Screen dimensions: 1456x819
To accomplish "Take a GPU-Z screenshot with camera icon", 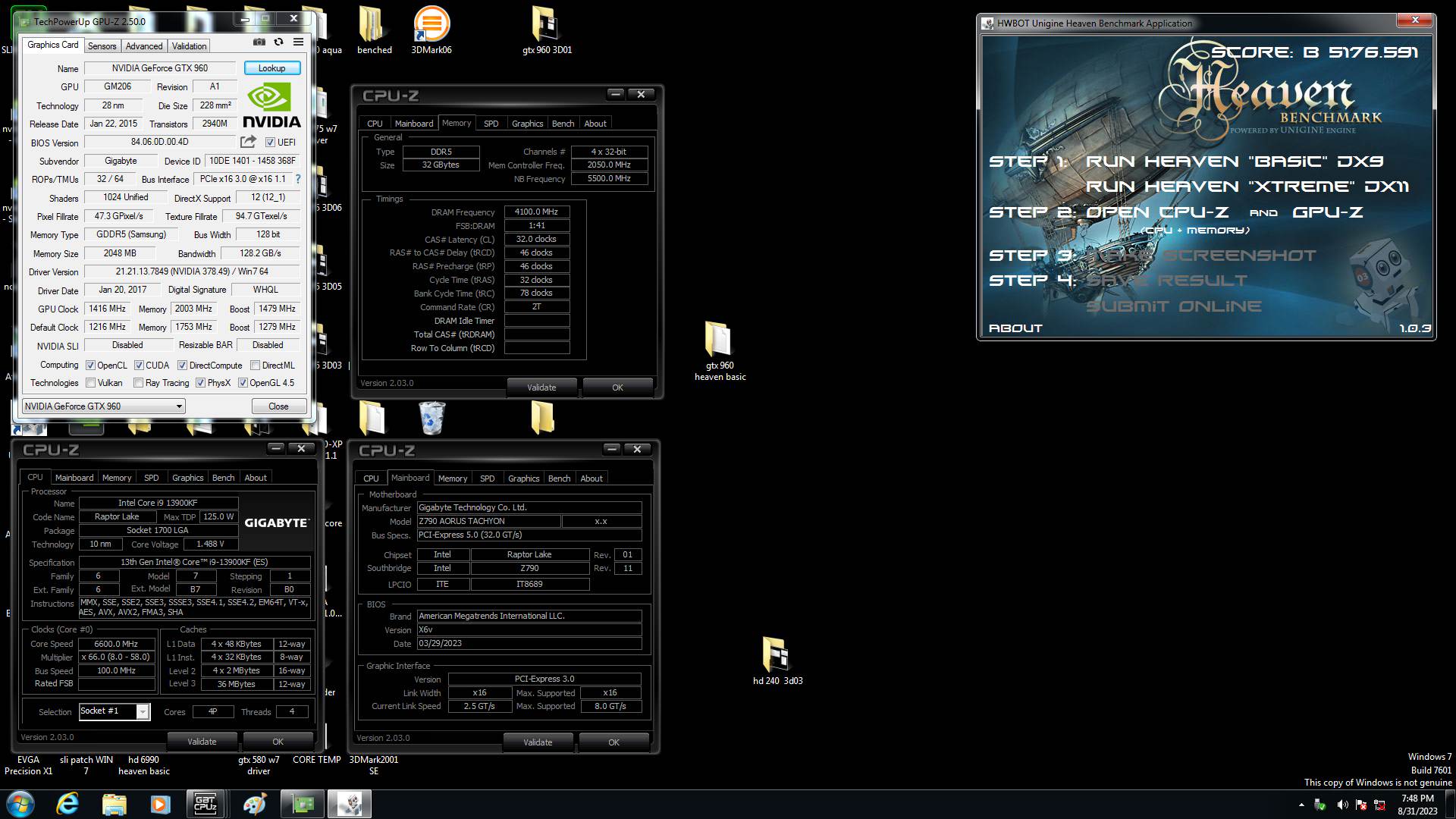I will tap(259, 42).
